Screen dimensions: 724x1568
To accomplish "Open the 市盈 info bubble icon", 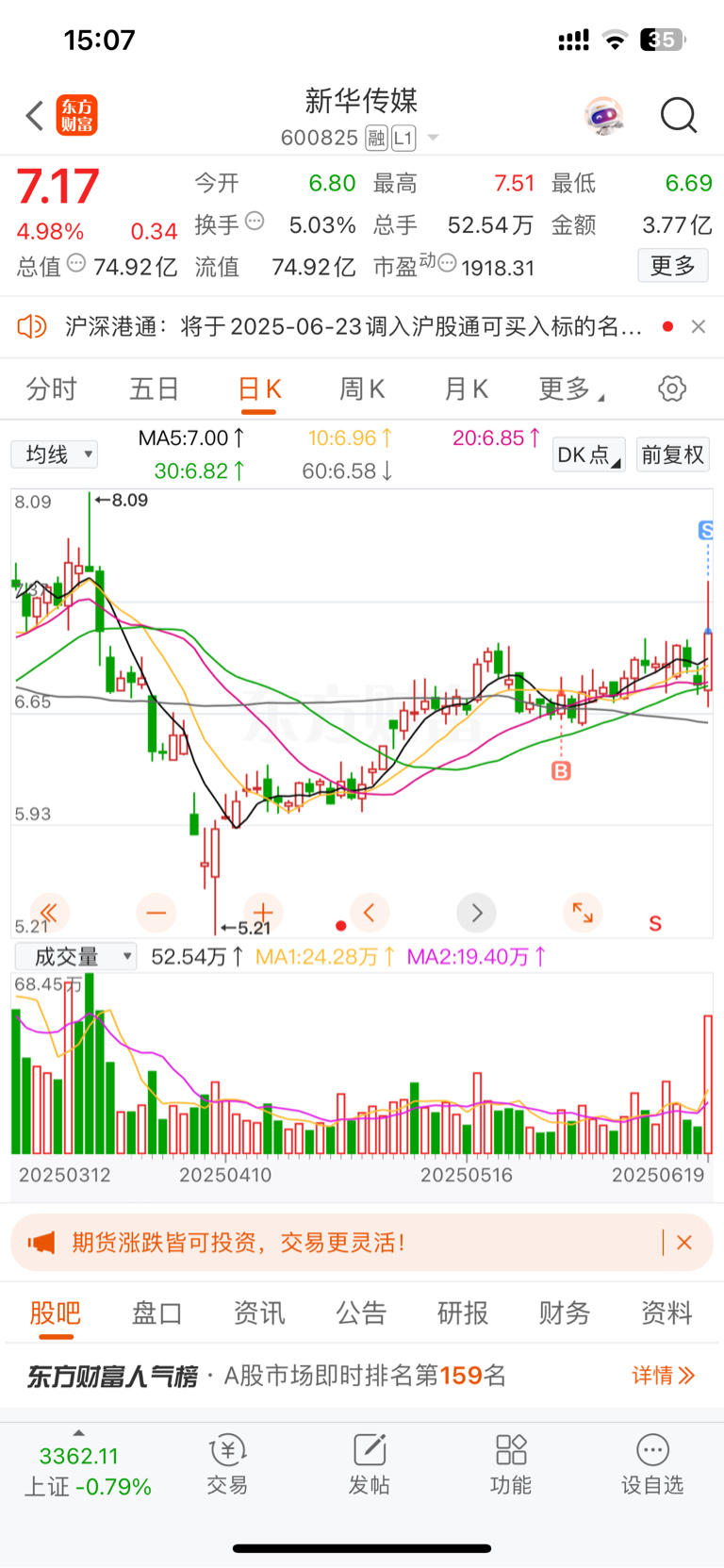I will [448, 263].
